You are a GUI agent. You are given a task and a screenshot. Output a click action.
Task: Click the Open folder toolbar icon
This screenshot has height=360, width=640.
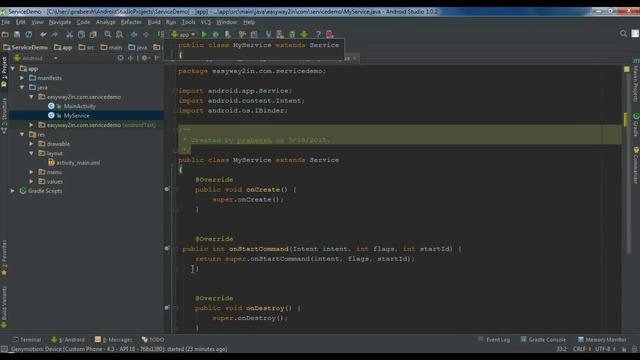(x=5, y=34)
